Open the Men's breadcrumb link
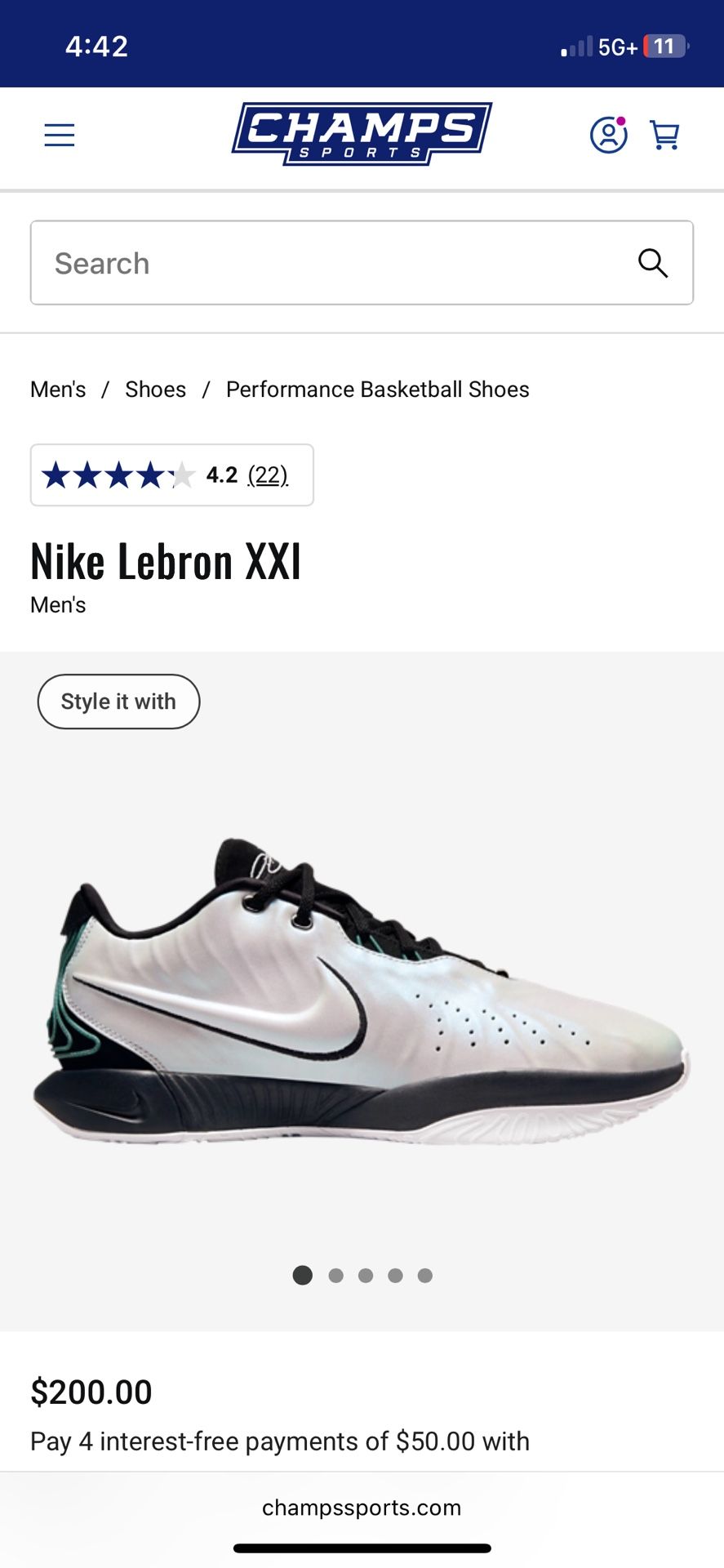Viewport: 724px width, 1568px height. click(x=58, y=390)
